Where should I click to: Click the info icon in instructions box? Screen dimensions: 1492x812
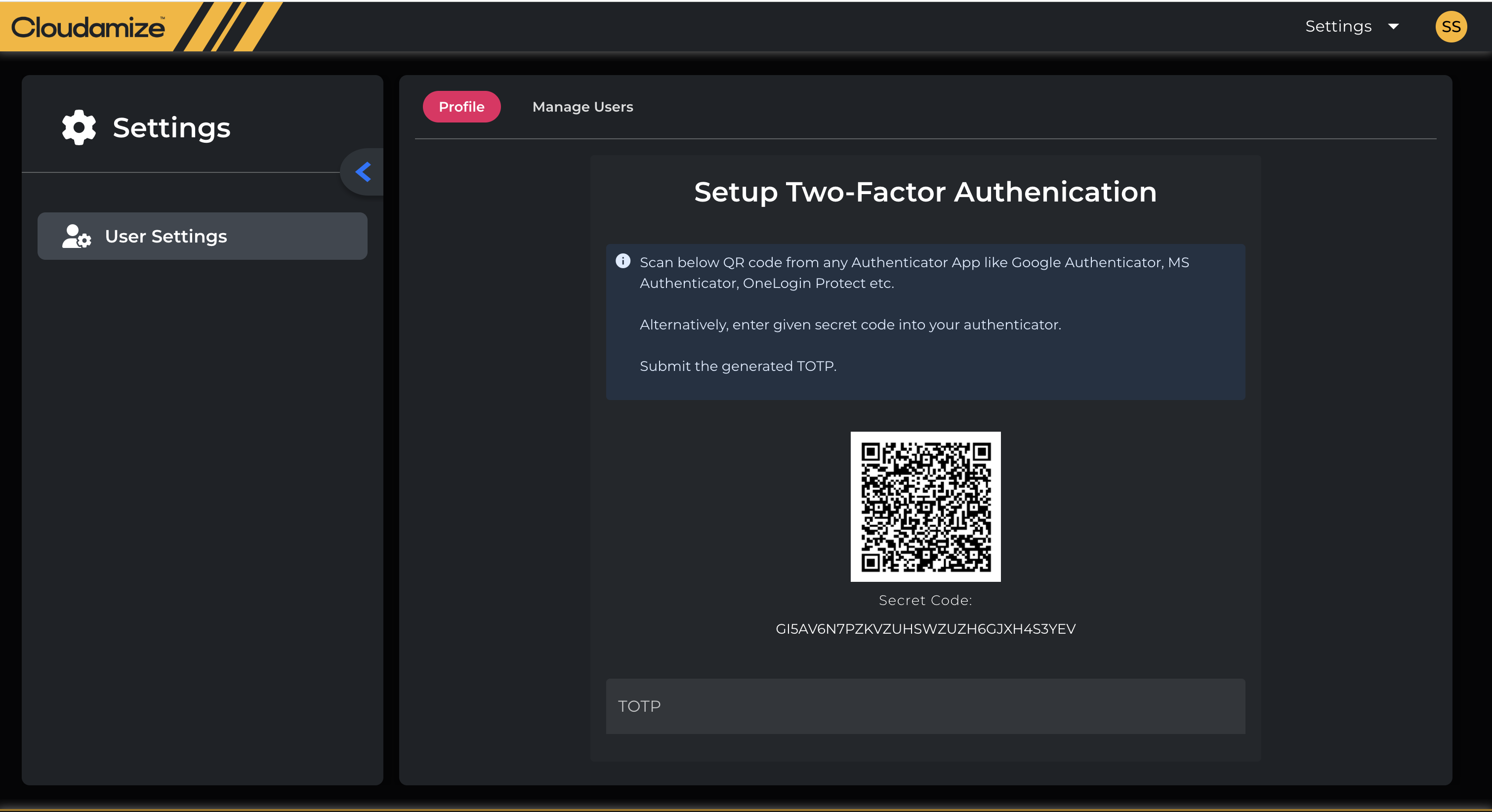coord(622,261)
